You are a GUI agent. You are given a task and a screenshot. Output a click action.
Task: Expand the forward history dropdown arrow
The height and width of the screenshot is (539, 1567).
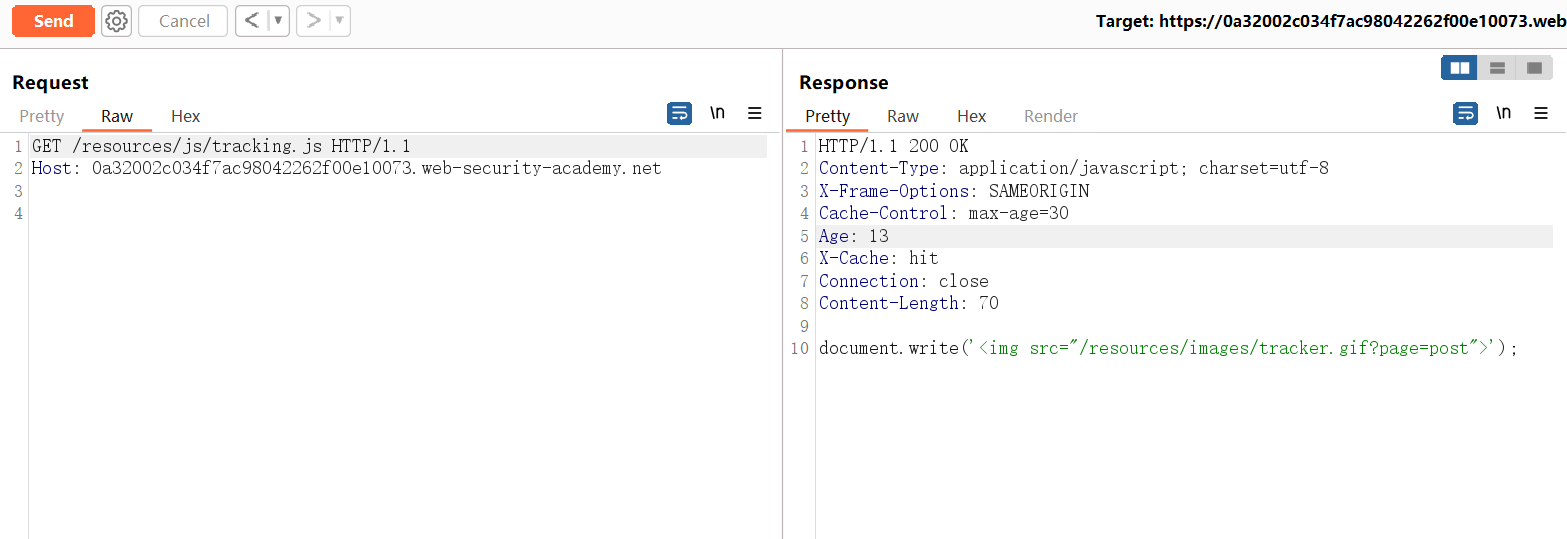339,21
